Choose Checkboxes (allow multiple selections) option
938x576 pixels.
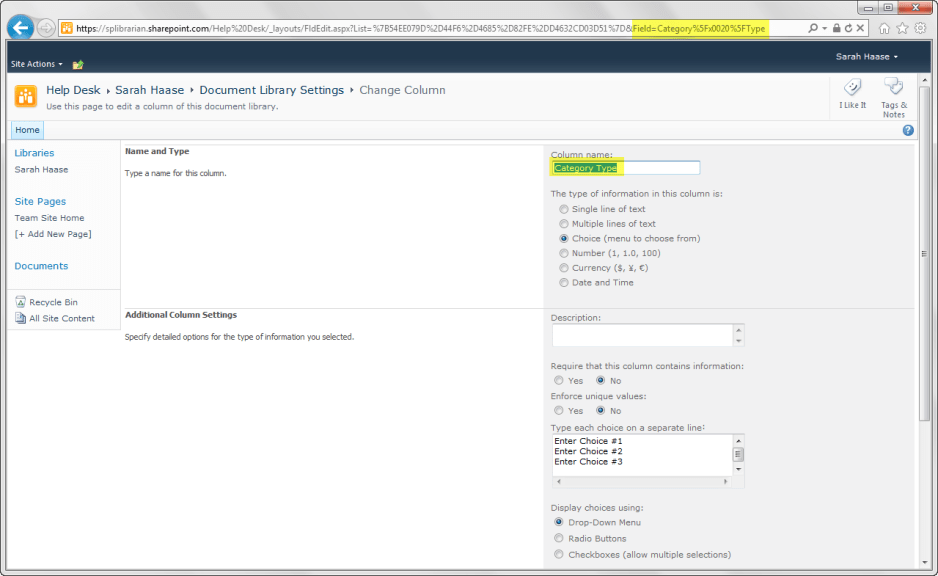click(558, 554)
